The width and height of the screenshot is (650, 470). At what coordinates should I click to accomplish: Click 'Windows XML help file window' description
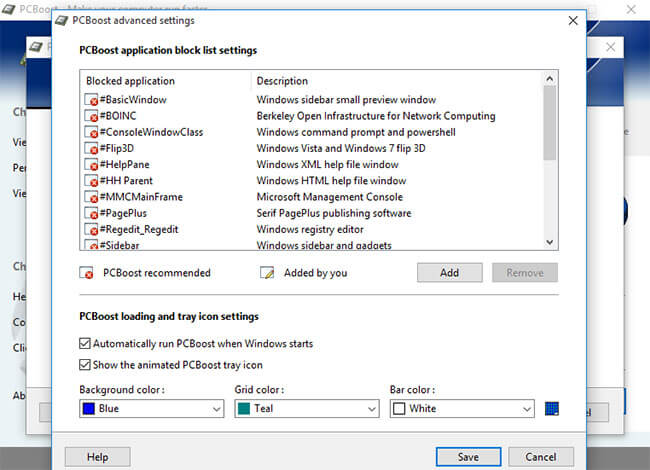tap(327, 165)
